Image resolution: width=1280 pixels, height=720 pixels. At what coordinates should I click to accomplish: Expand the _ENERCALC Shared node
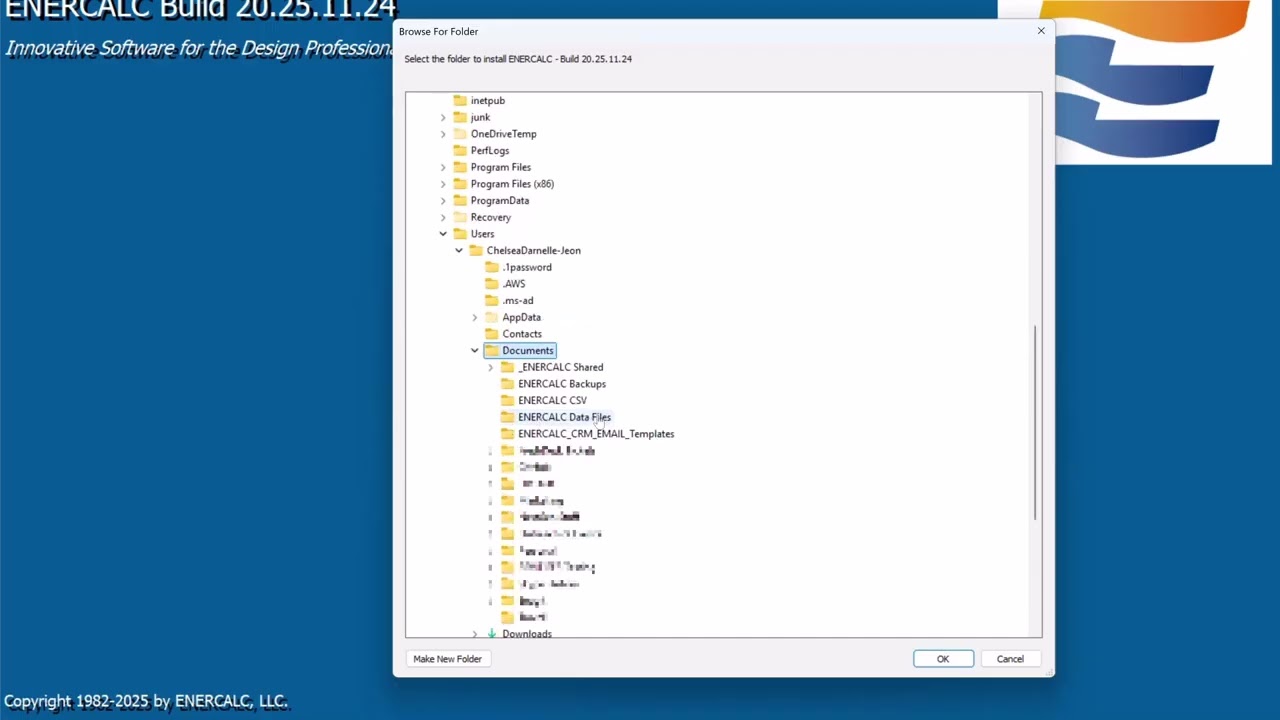tap(491, 367)
